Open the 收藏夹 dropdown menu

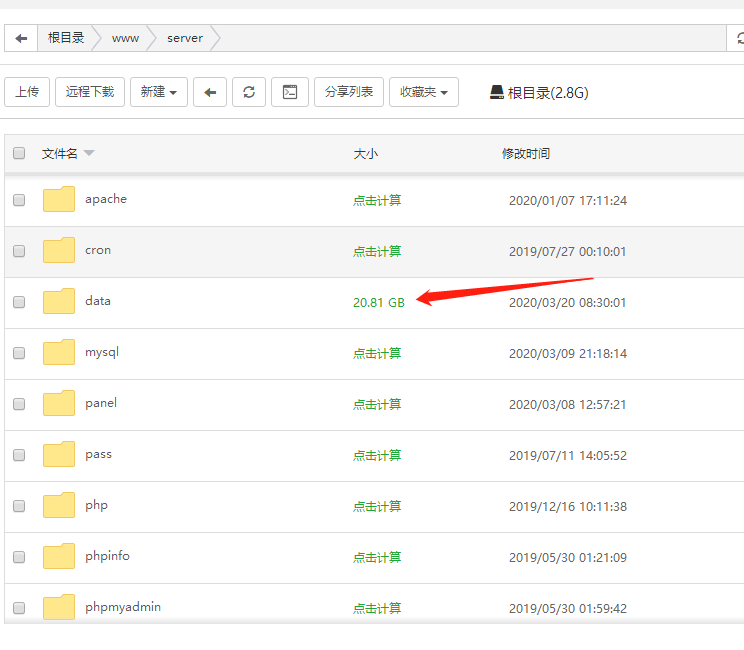(424, 92)
